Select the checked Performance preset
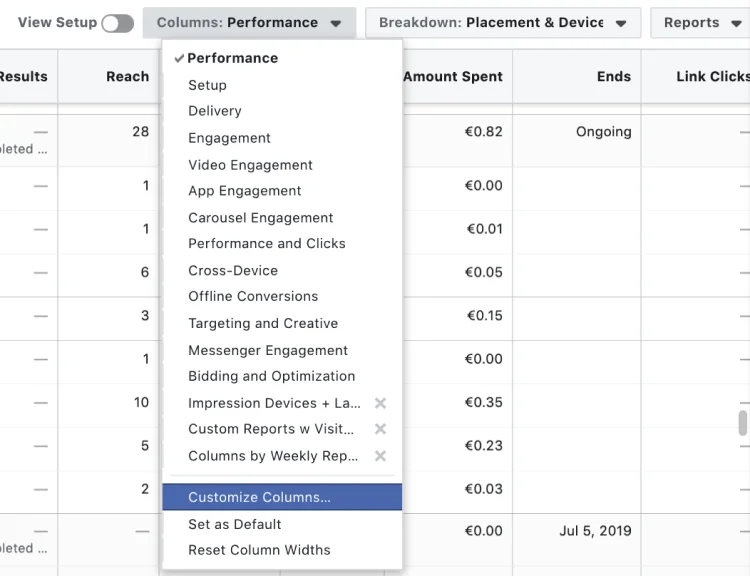The image size is (750, 577). point(233,58)
